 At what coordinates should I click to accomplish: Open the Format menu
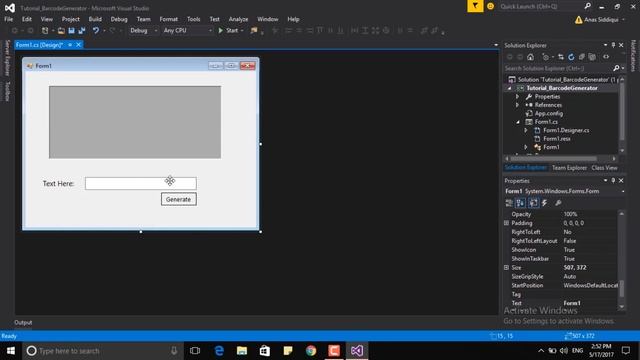click(169, 19)
